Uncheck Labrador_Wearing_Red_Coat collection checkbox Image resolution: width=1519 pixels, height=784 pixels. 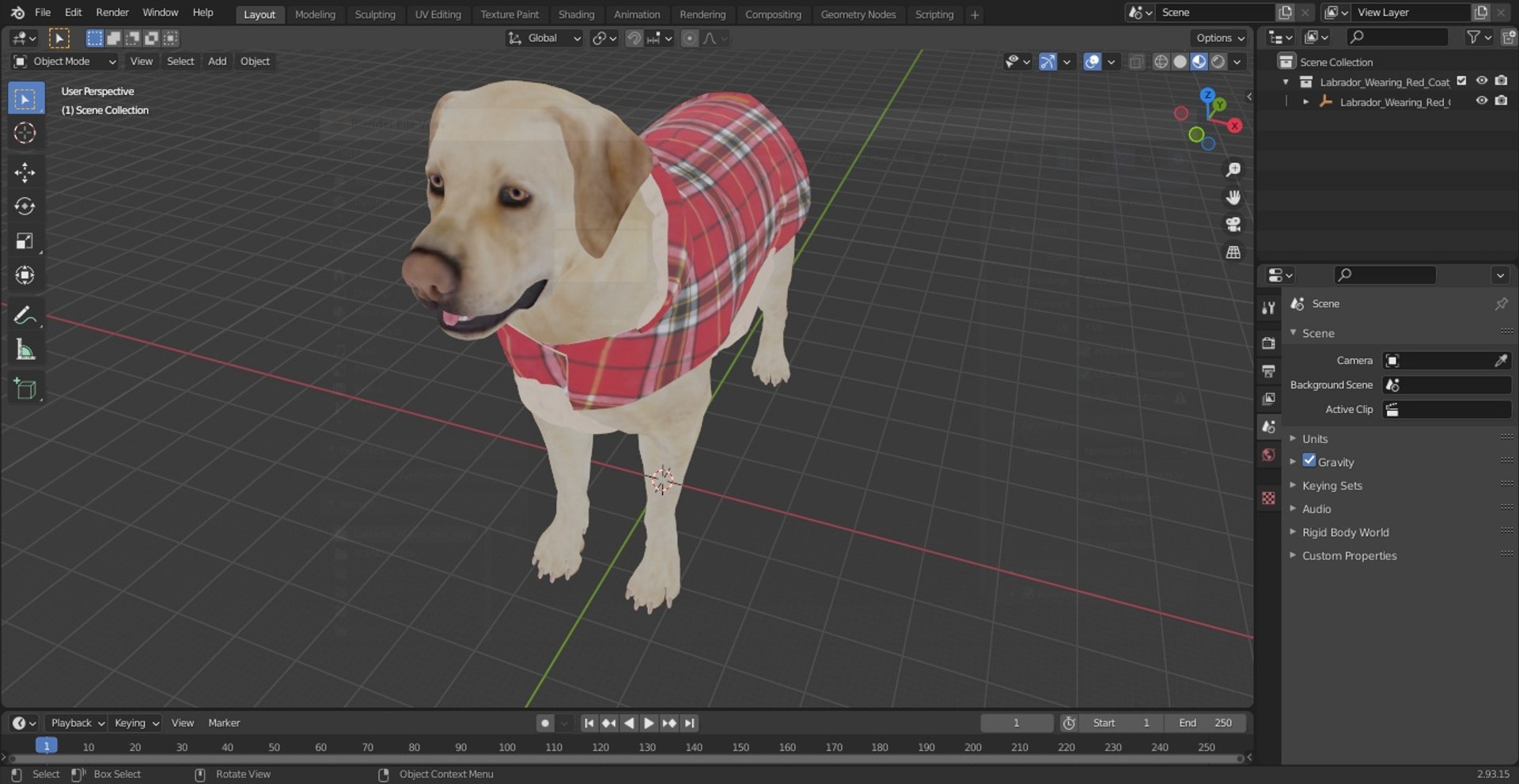1462,81
